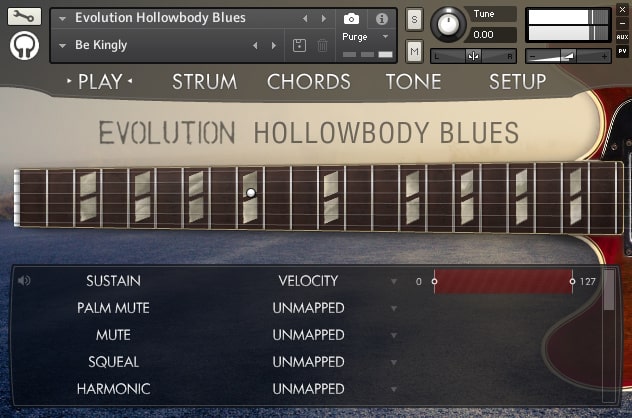Save the snapshot with the floppy disk icon
Image resolution: width=632 pixels, height=418 pixels.
click(x=299, y=46)
